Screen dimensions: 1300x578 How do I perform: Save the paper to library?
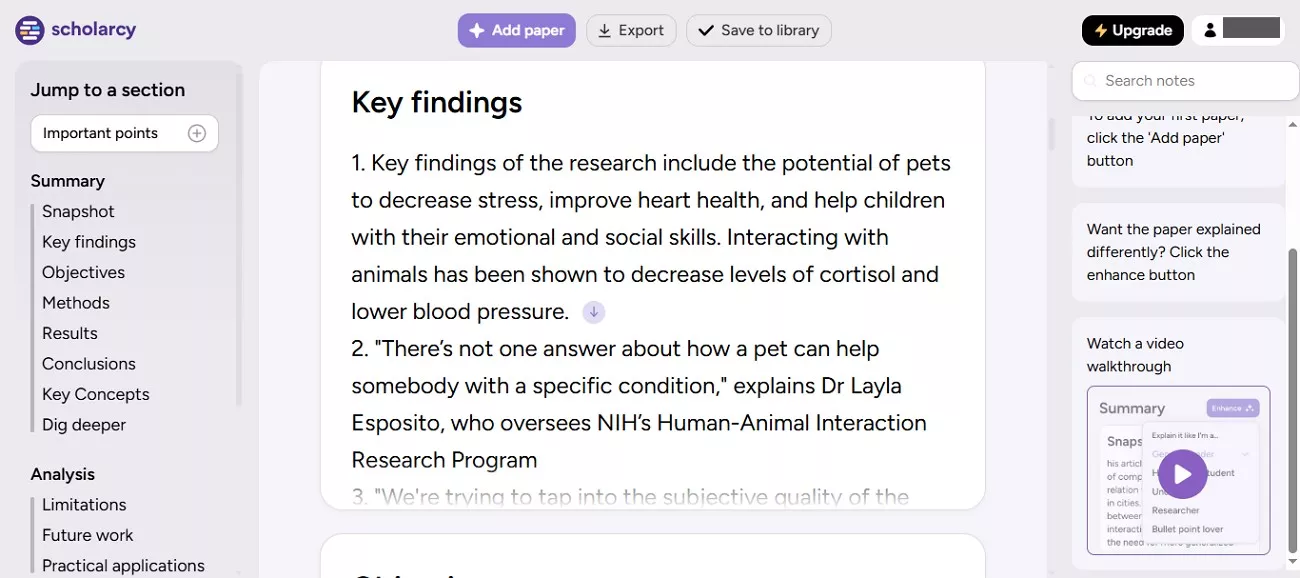click(758, 30)
